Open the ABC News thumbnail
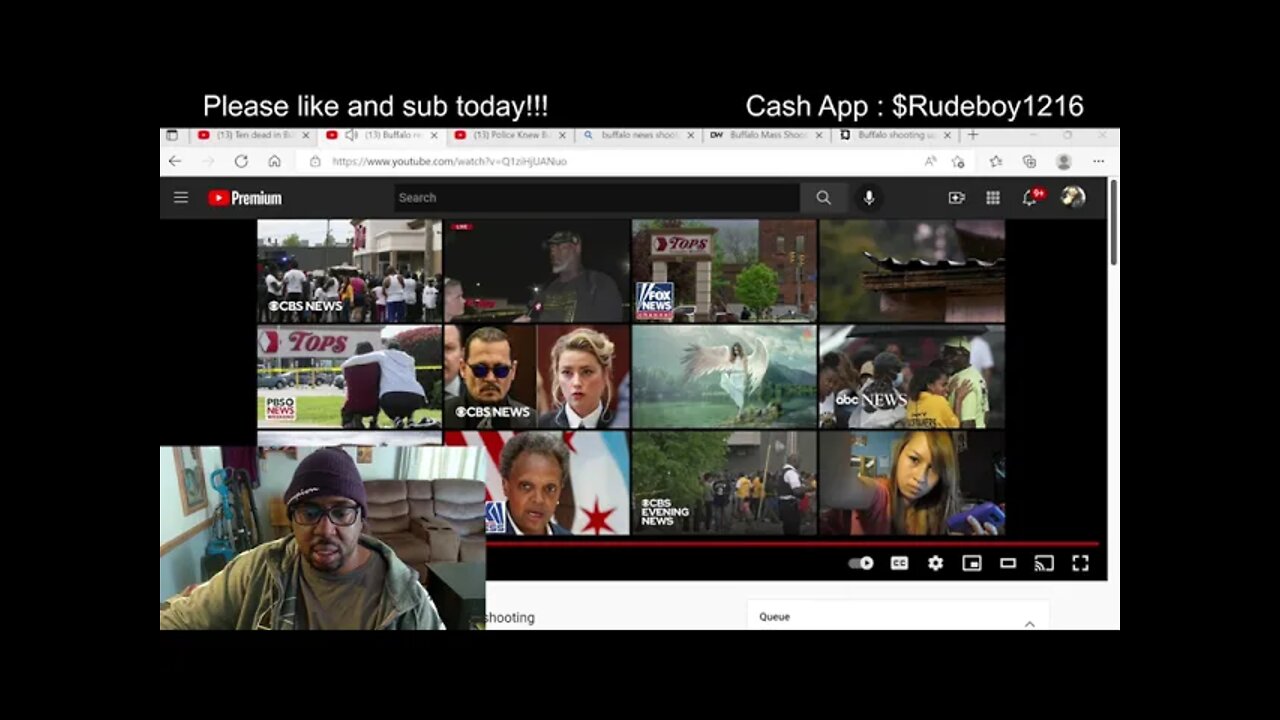The image size is (1280, 720). 912,376
